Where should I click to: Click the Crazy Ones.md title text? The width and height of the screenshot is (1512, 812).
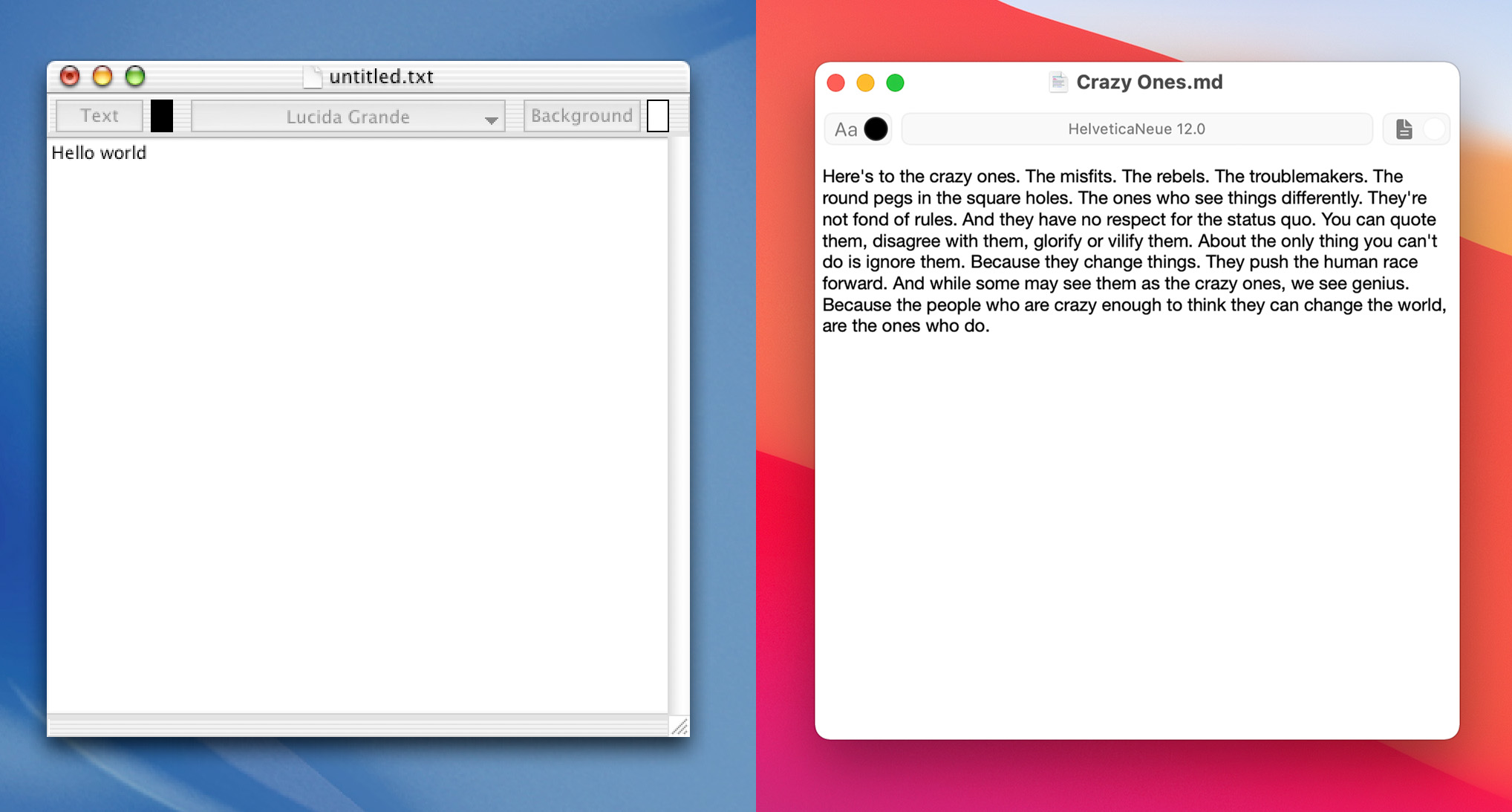coord(1150,82)
